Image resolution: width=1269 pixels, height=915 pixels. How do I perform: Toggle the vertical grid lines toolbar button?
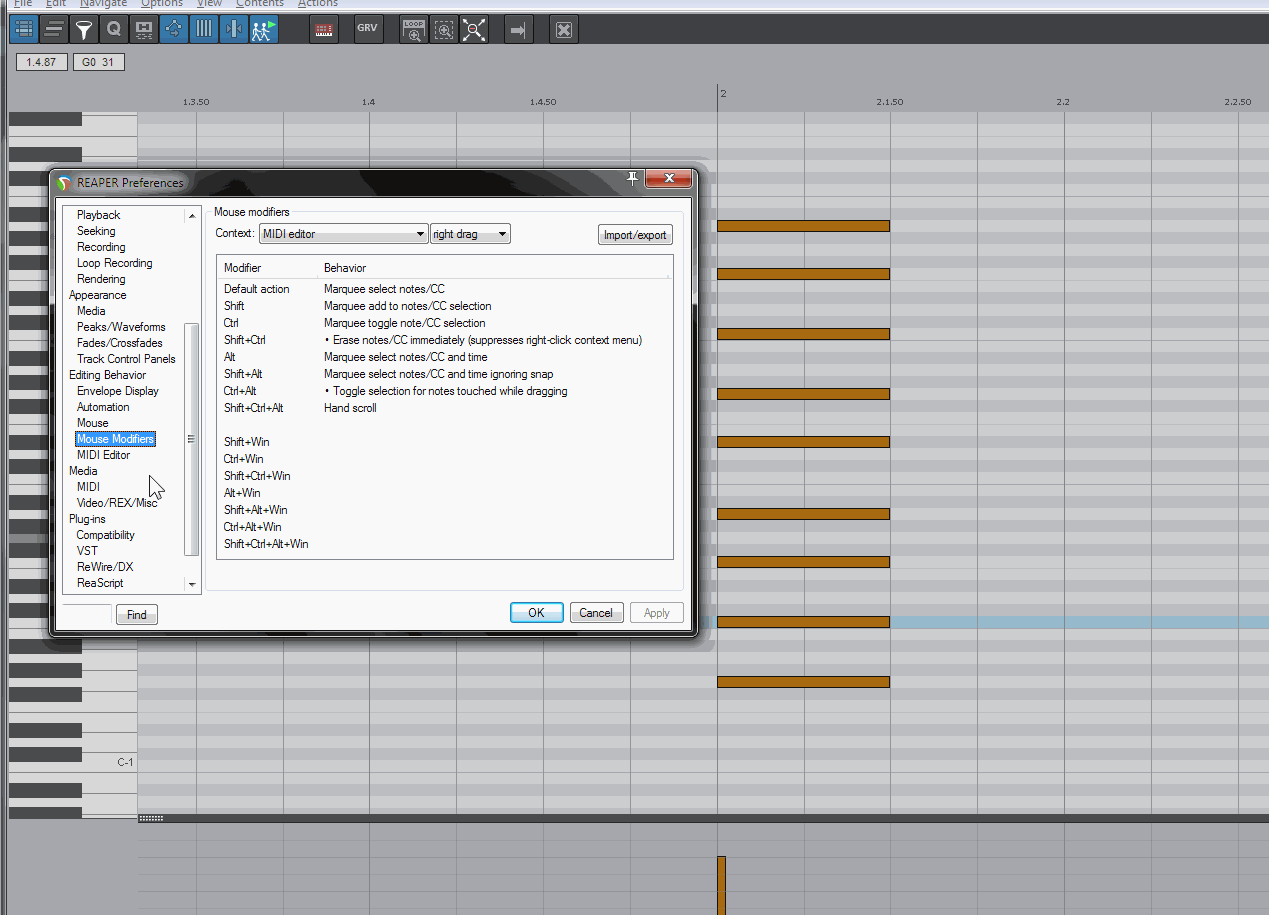[x=204, y=30]
